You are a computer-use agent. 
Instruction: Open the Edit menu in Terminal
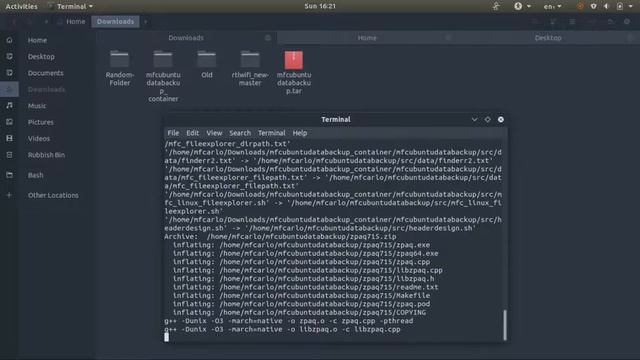click(192, 133)
